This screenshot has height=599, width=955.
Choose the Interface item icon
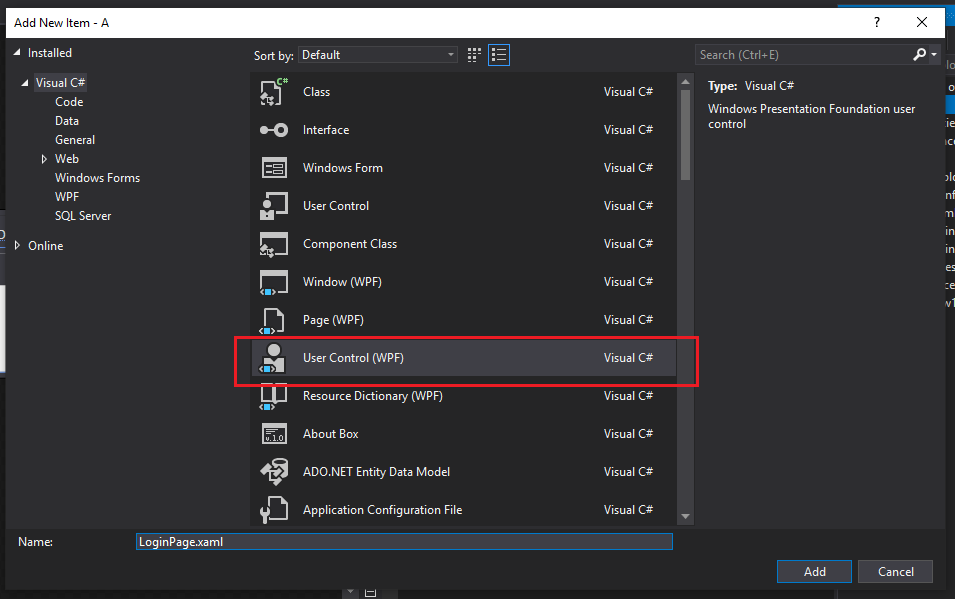[x=273, y=130]
